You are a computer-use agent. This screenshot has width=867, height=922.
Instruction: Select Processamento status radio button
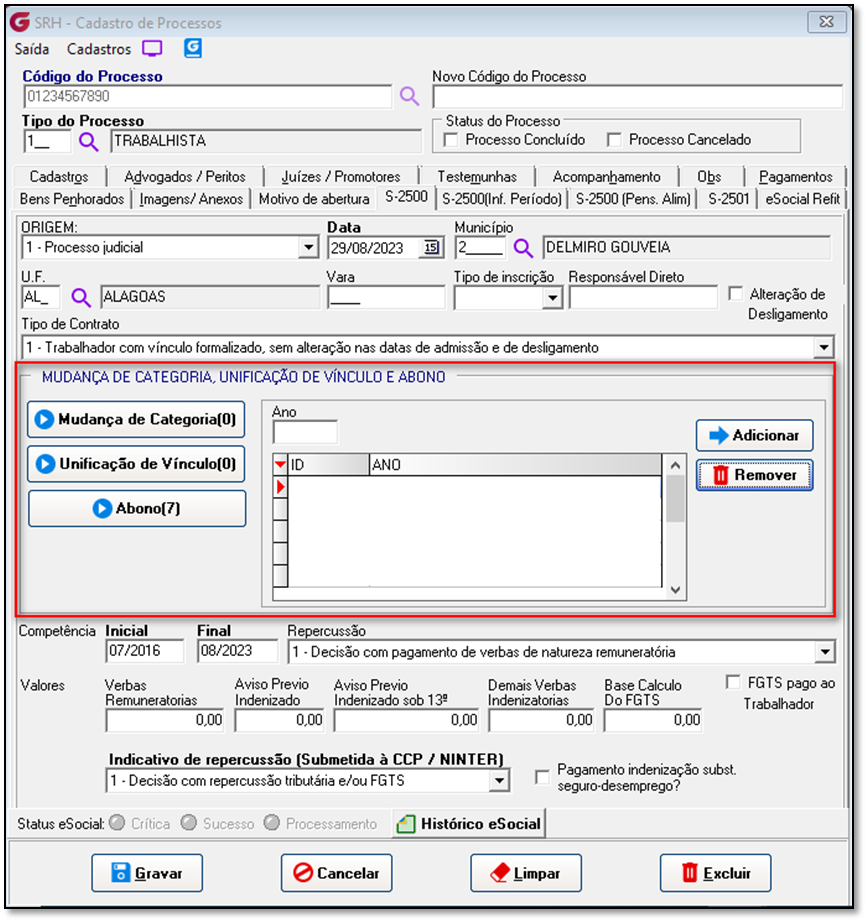pyautogui.click(x=272, y=823)
